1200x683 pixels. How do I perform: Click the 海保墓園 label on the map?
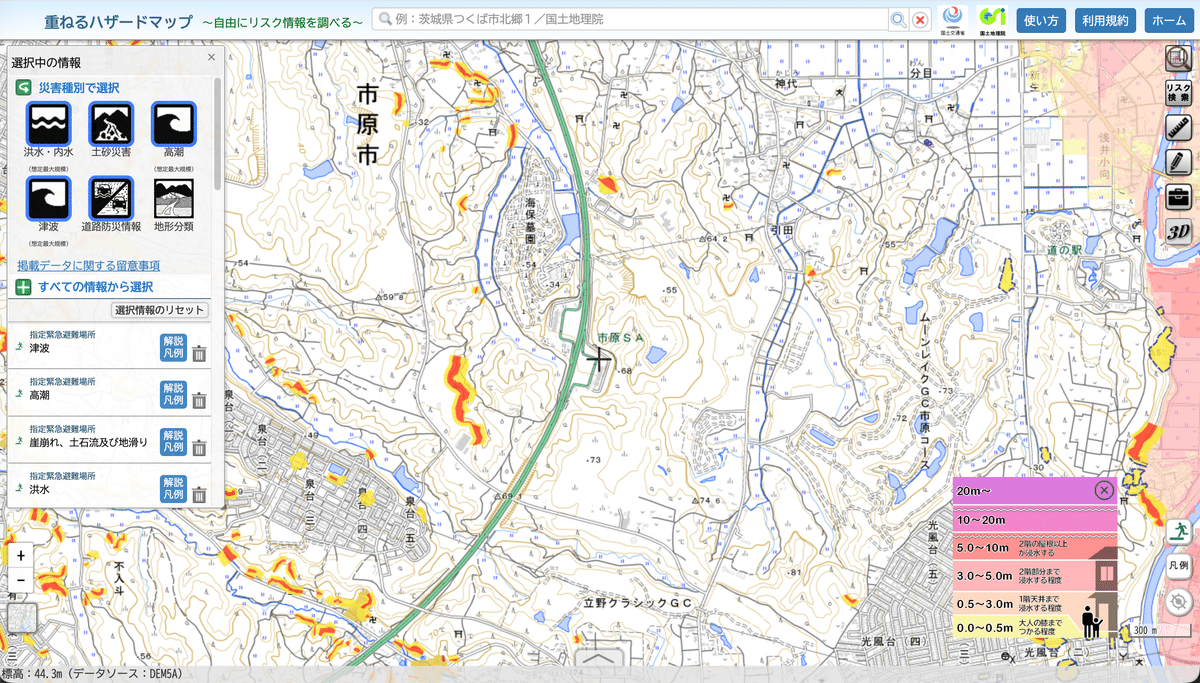pos(532,223)
